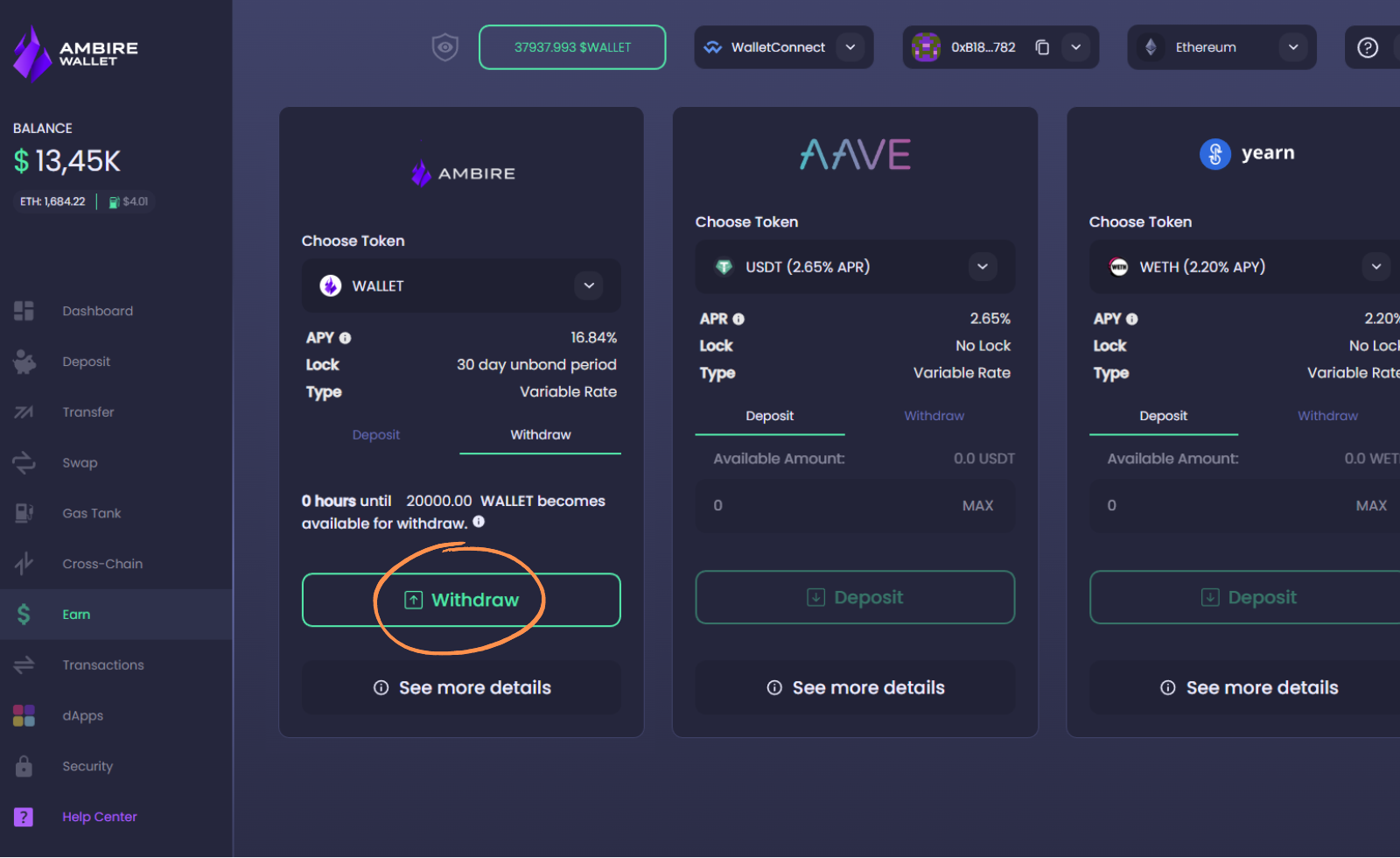Click the APY info icon in yearn card
1400x858 pixels.
(x=1132, y=320)
